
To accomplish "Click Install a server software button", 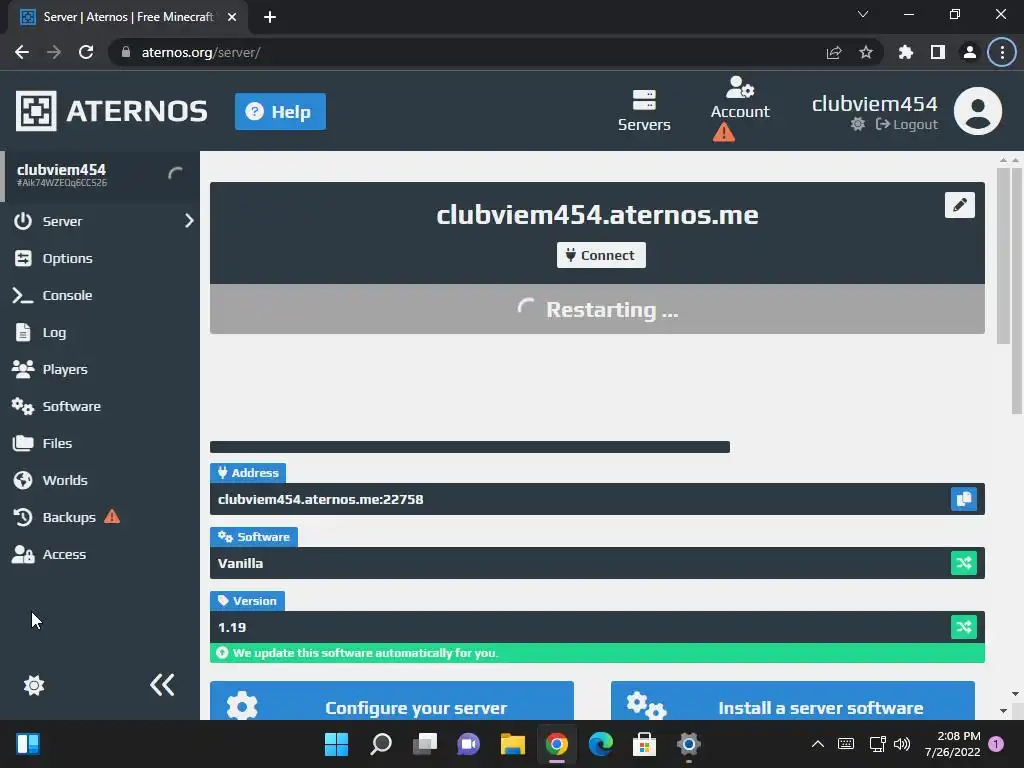I will pyautogui.click(x=792, y=701).
